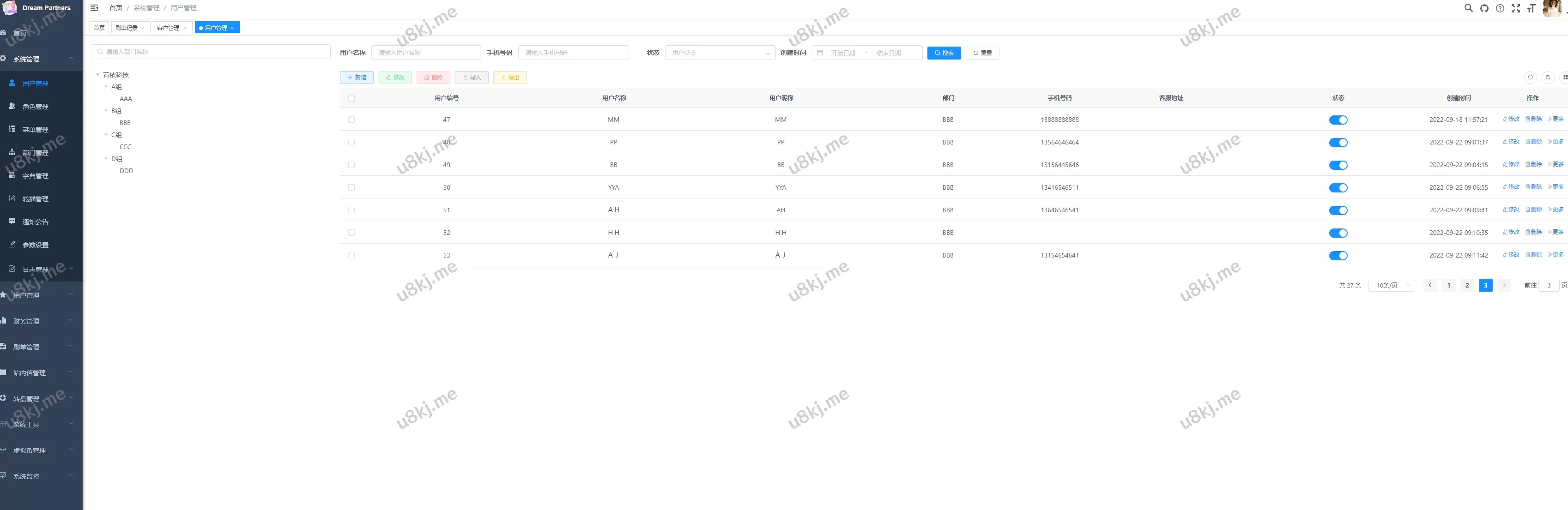The width and height of the screenshot is (1568, 510).
Task: Check the row checkbox for user 49
Action: (x=351, y=165)
